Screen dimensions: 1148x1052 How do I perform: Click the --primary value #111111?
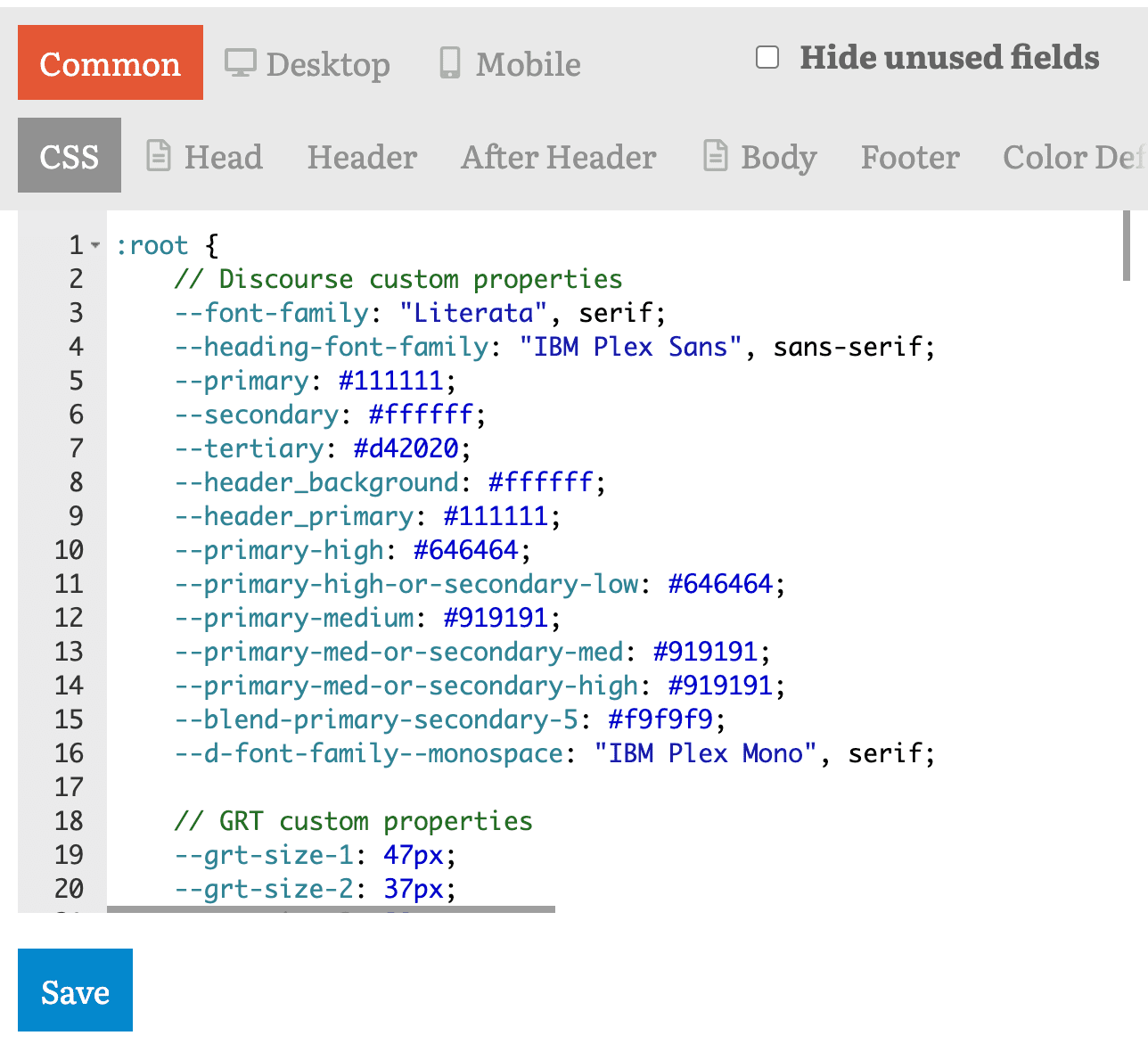pyautogui.click(x=391, y=381)
